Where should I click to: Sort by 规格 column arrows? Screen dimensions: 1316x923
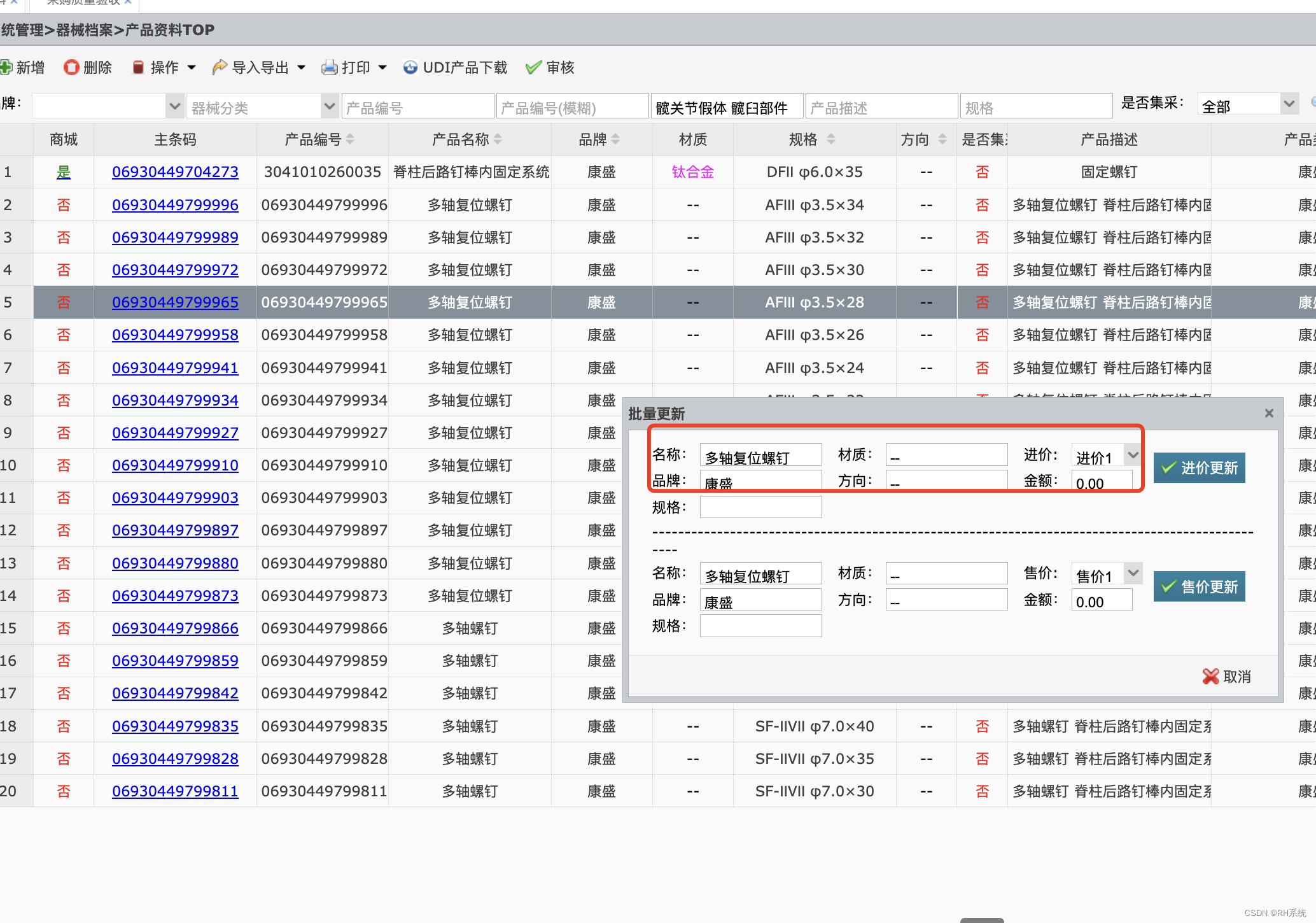[x=831, y=139]
